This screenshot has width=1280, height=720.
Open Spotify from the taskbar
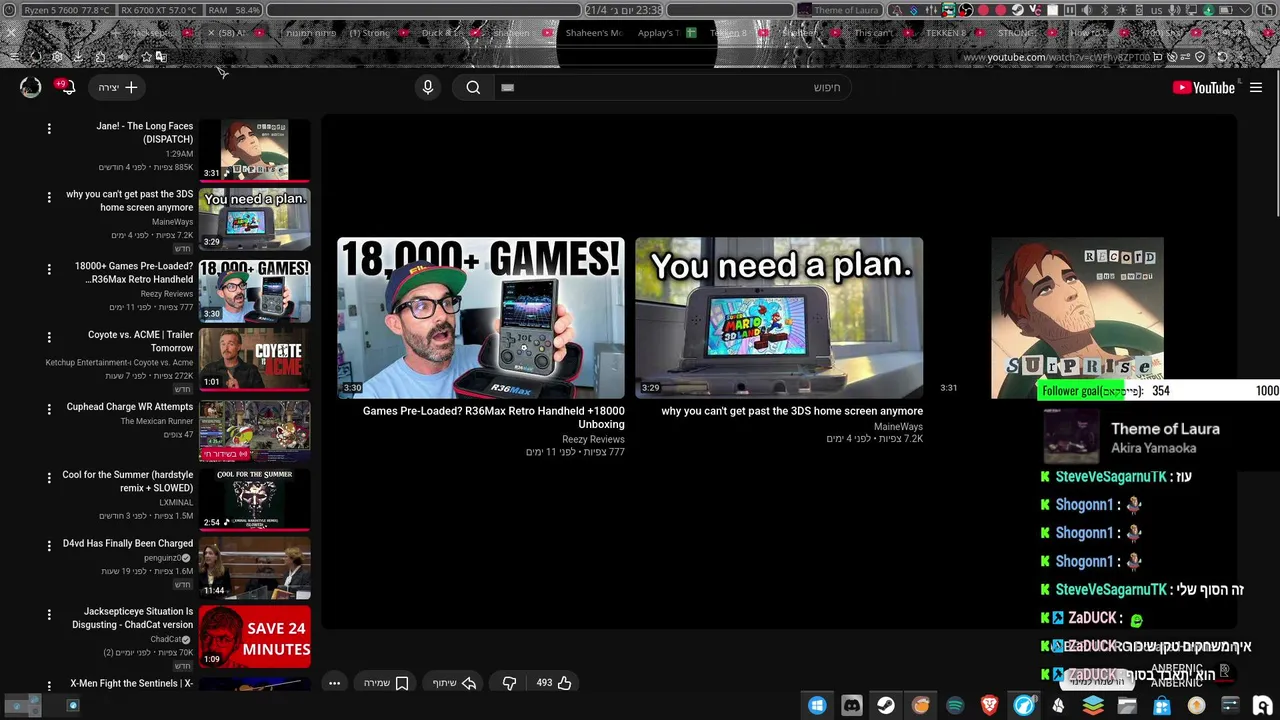(x=955, y=705)
